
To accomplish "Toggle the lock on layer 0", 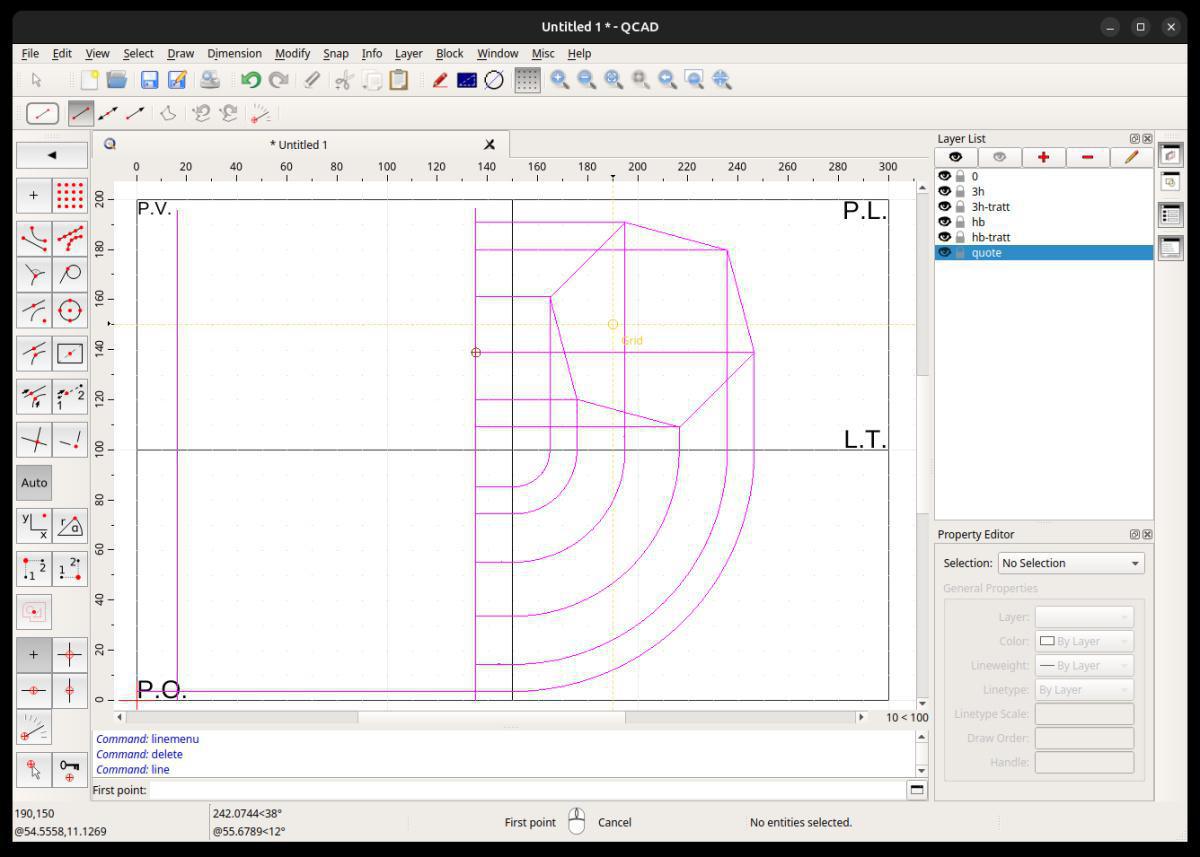I will coord(960,176).
